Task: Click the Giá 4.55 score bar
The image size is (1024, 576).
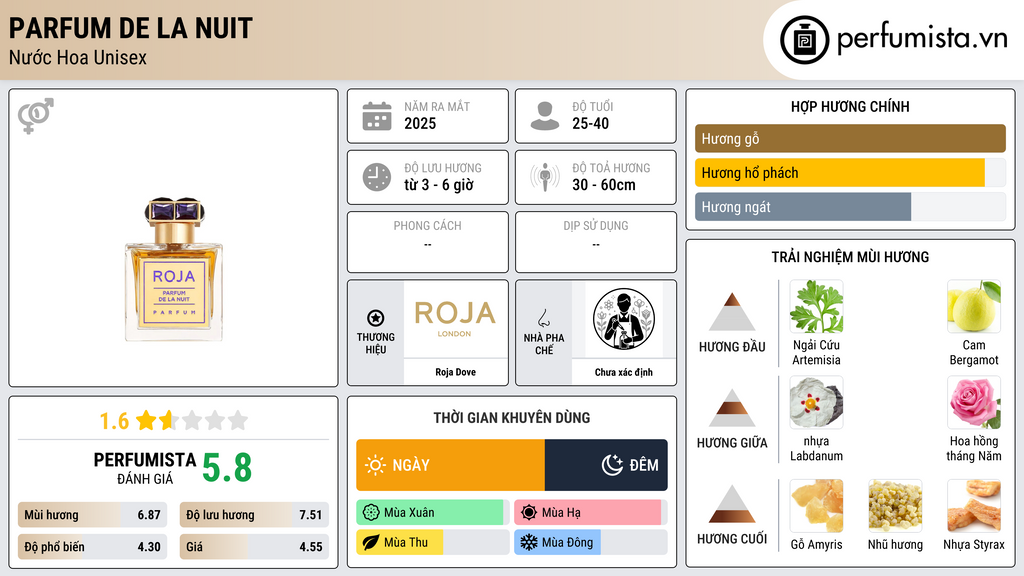Action: click(254, 547)
